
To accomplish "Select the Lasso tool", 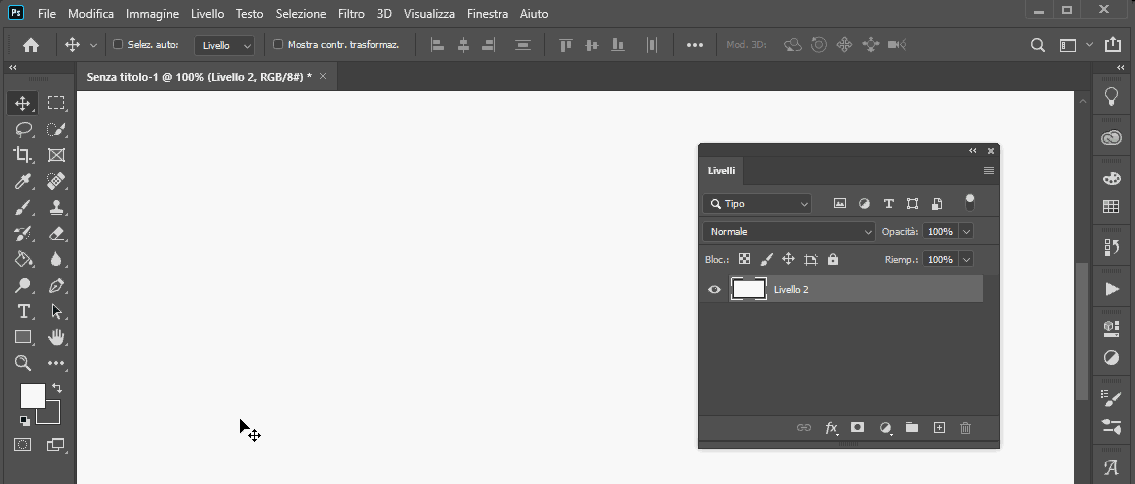I will click(22, 129).
